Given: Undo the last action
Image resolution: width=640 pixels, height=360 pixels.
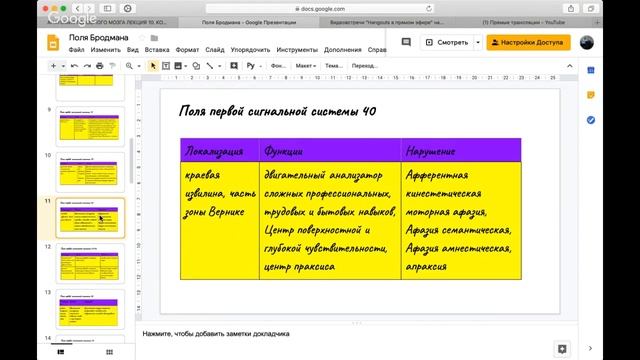Looking at the screenshot, I should 74,66.
